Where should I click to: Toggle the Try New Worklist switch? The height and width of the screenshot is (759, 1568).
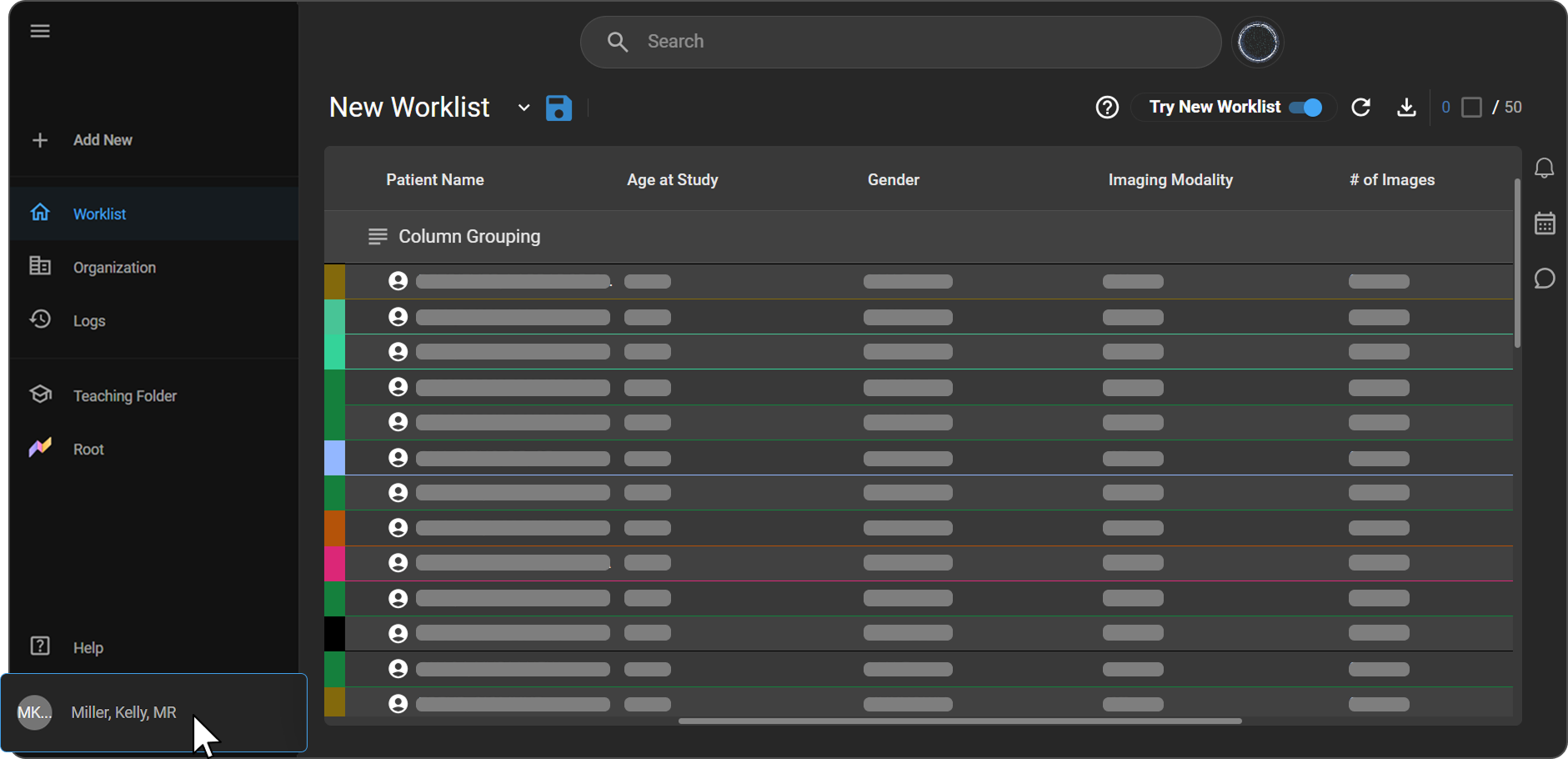(x=1305, y=108)
